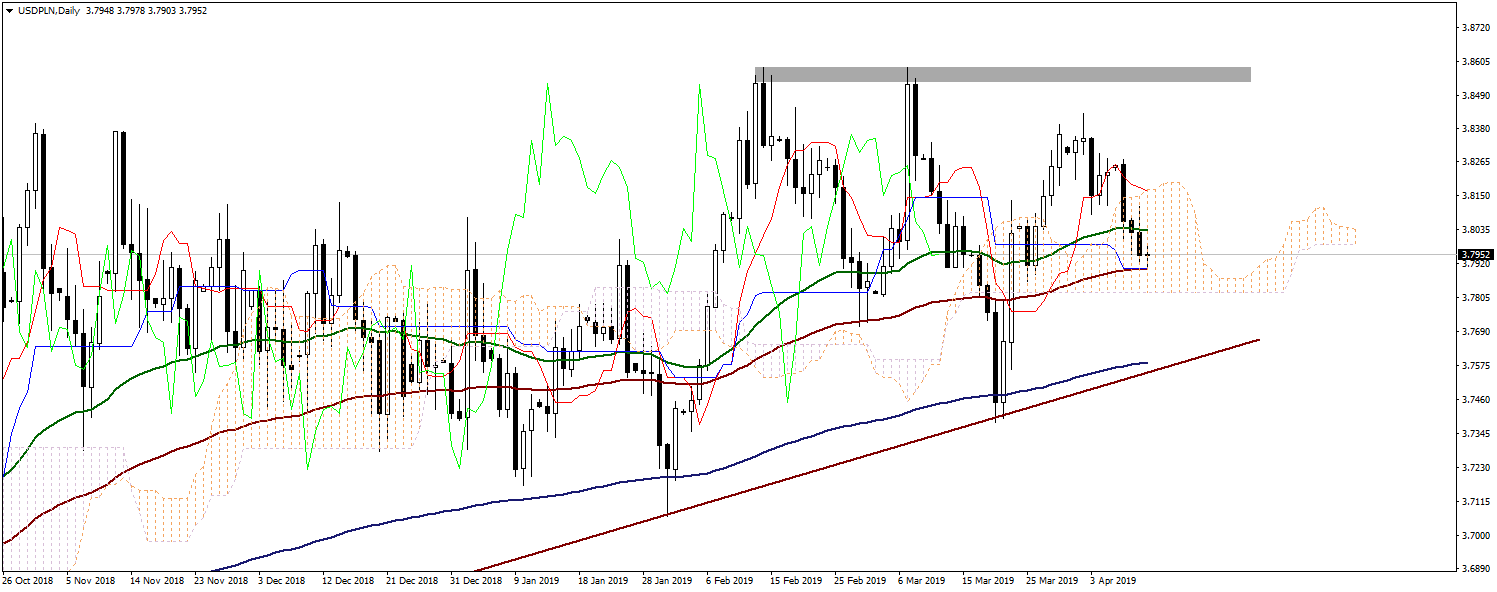Viewport: 1497px width, 592px height.
Task: Click the 3.7690 price axis label
Action: 1474,332
